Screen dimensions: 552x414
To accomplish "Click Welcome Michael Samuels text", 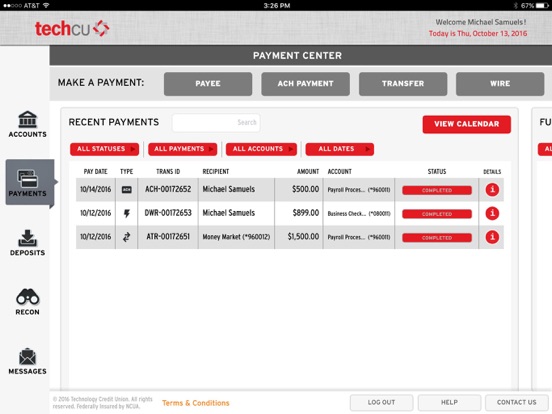I will (481, 22).
